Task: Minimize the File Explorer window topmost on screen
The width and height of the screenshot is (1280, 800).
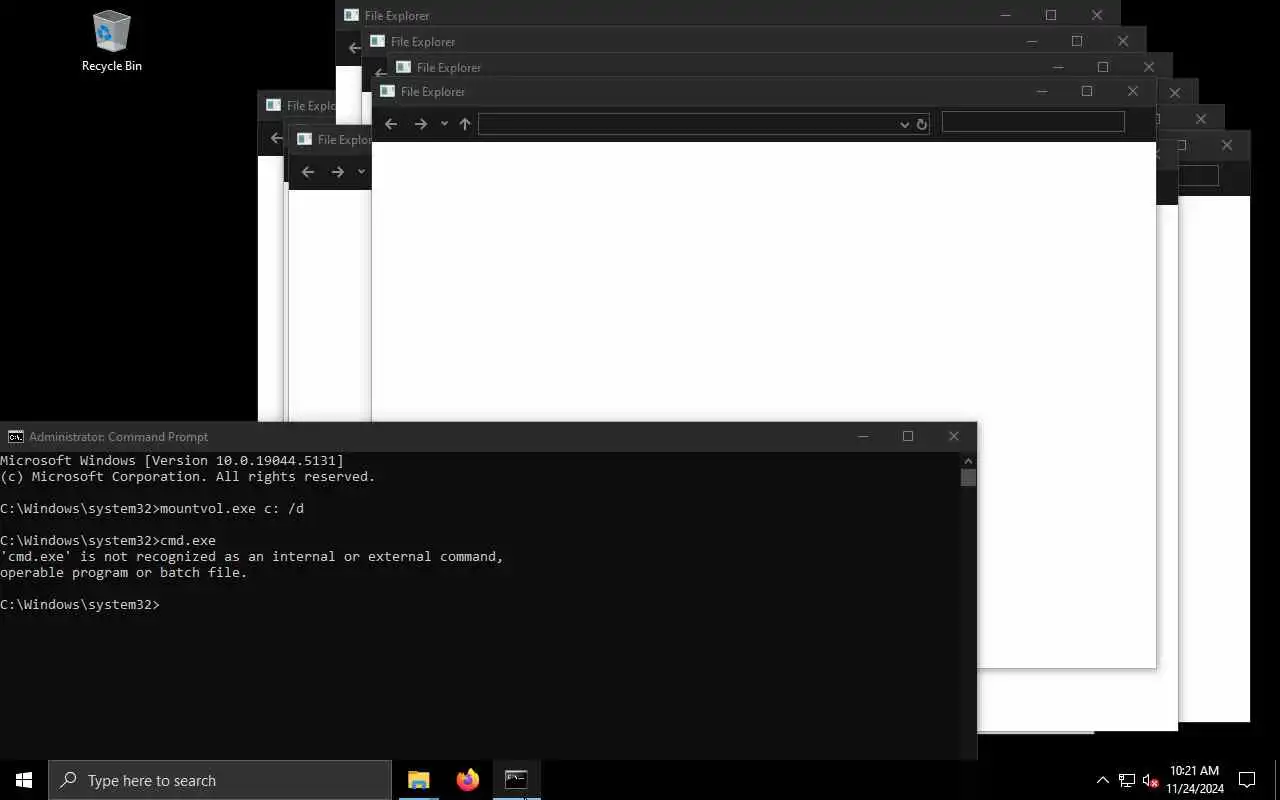Action: [1005, 15]
